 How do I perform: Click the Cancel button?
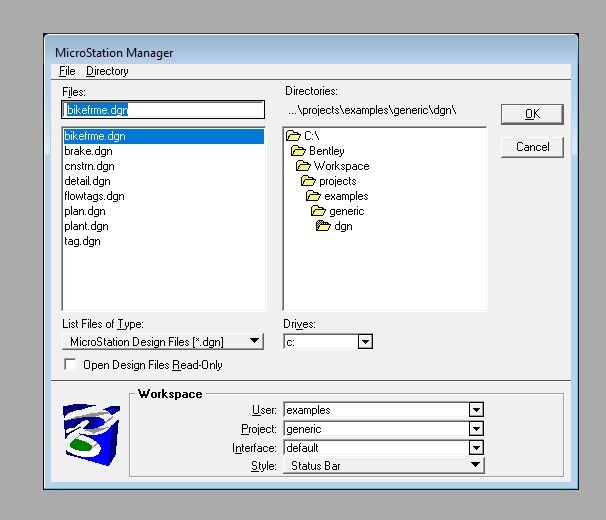[532, 147]
